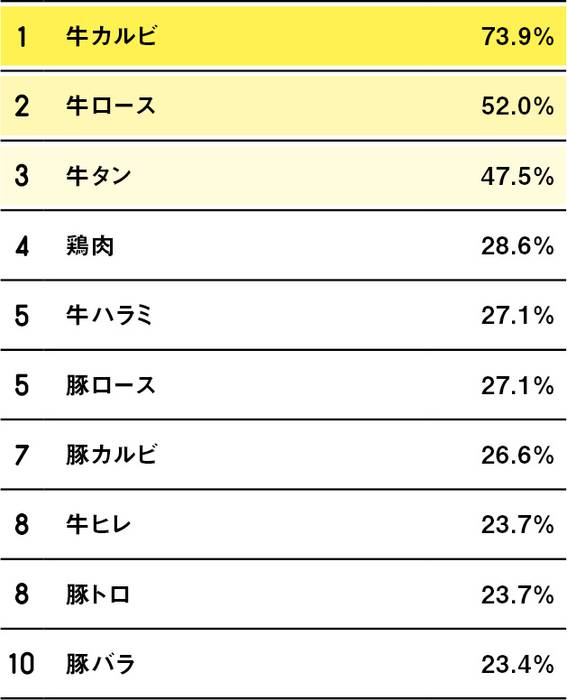Image resolution: width=567 pixels, height=700 pixels.
Task: Click rank number 1 in yellow row
Action: [x=22, y=36]
